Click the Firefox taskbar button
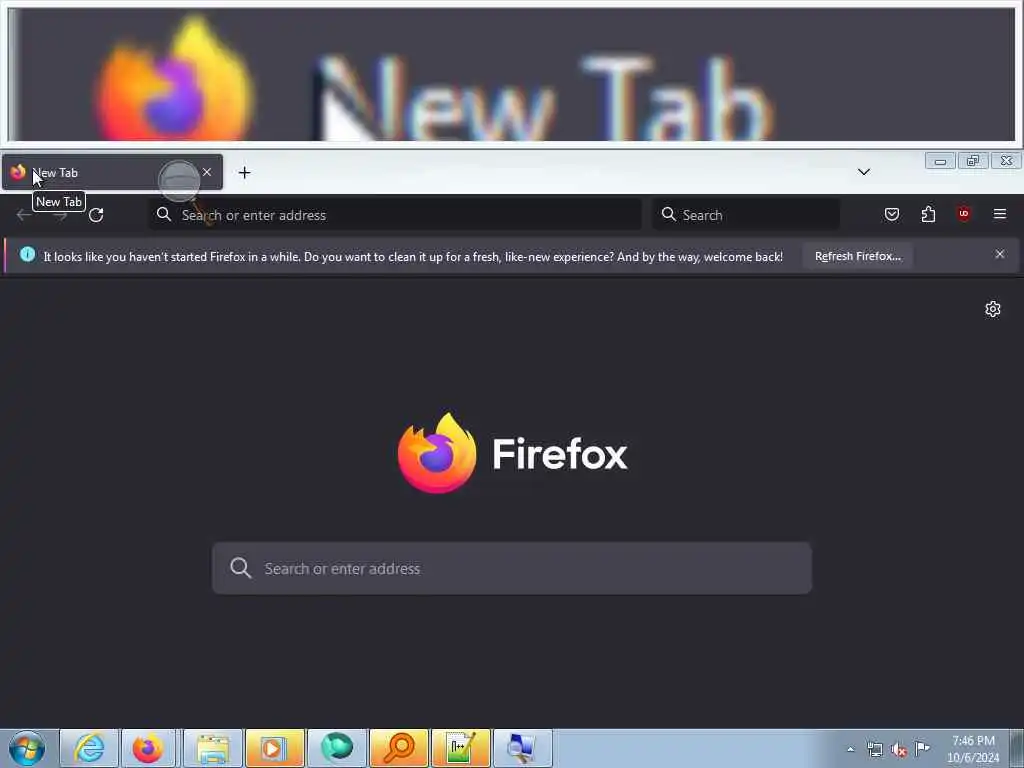Screen dimensions: 1024x768 coord(148,748)
